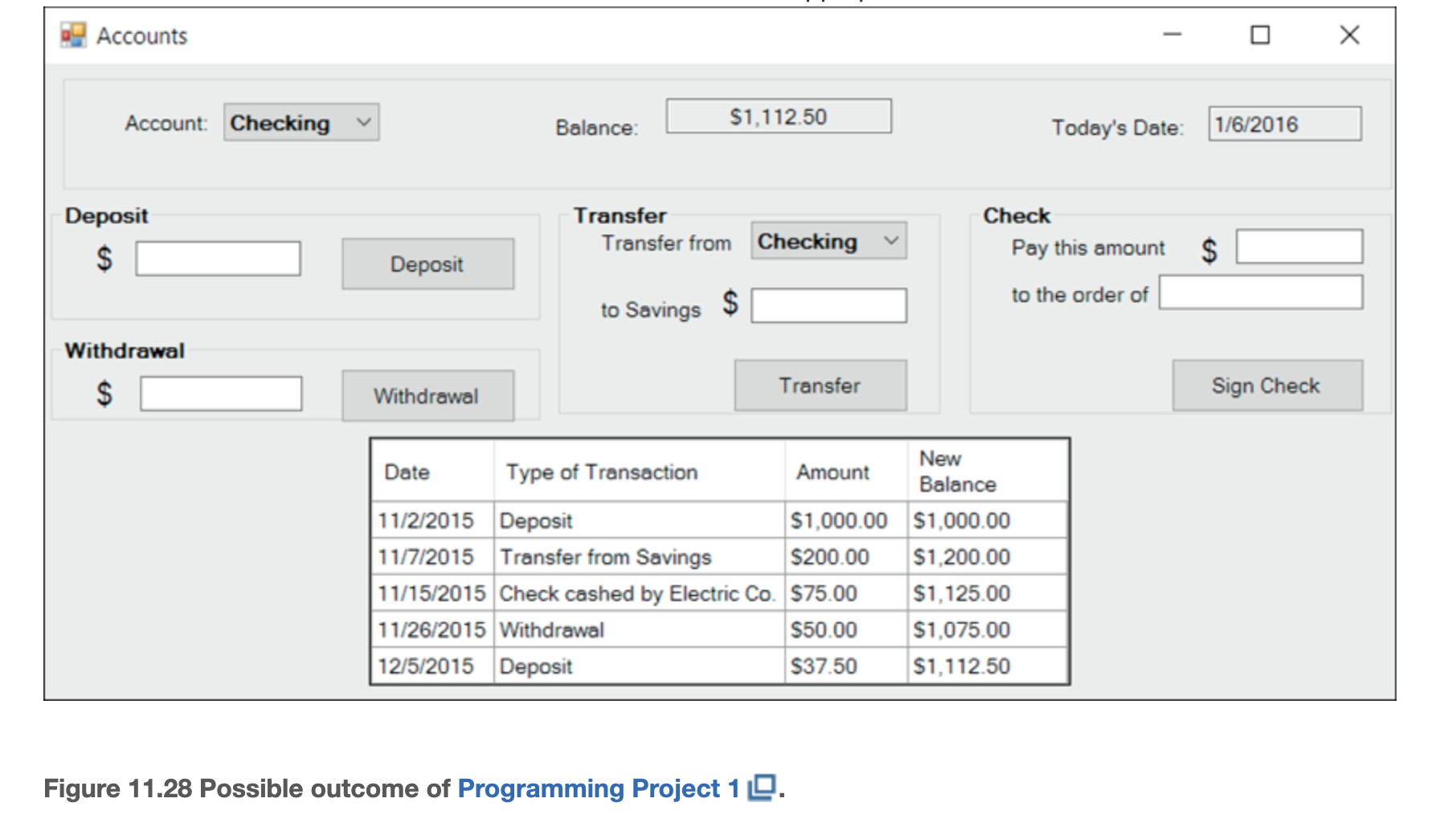Screen dimensions: 1456x823
Task: Select the Balance display showing $1,112.50
Action: click(777, 116)
